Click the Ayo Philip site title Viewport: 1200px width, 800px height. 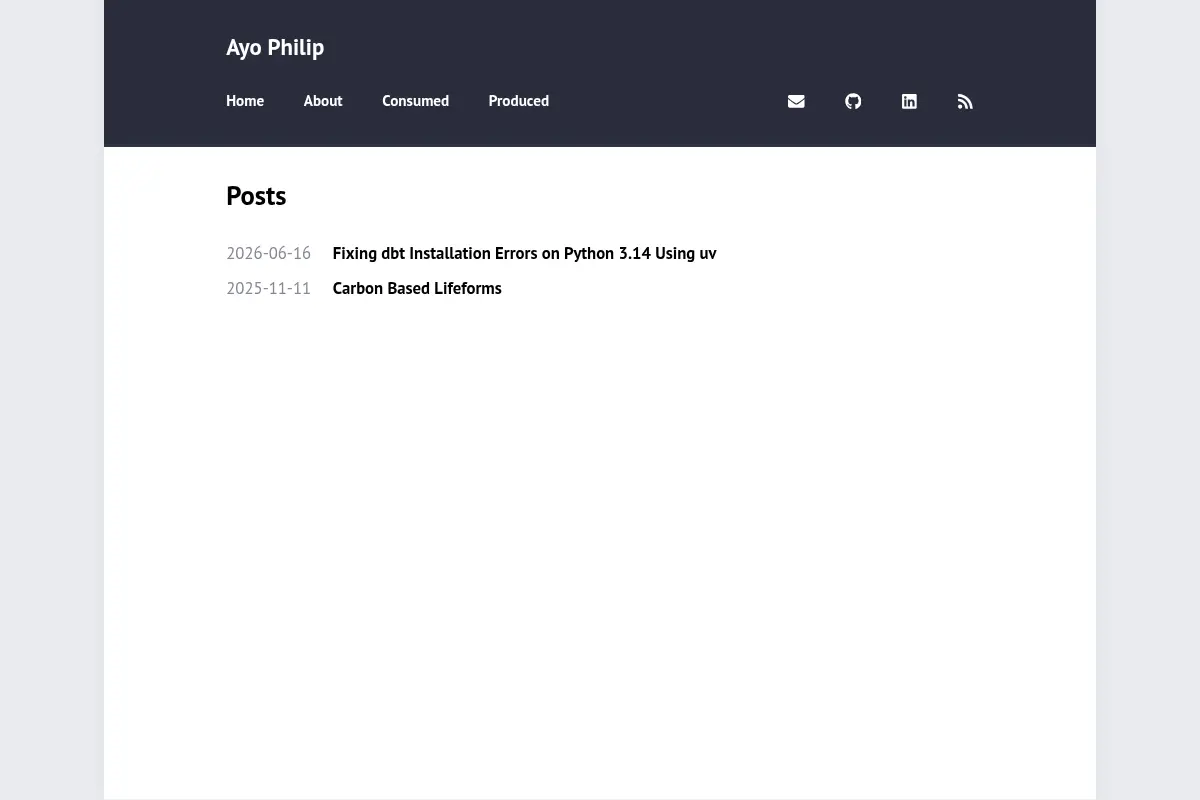[x=275, y=47]
